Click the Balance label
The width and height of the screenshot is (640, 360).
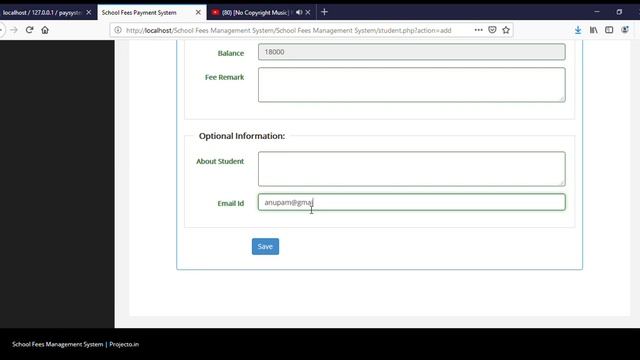coord(231,53)
